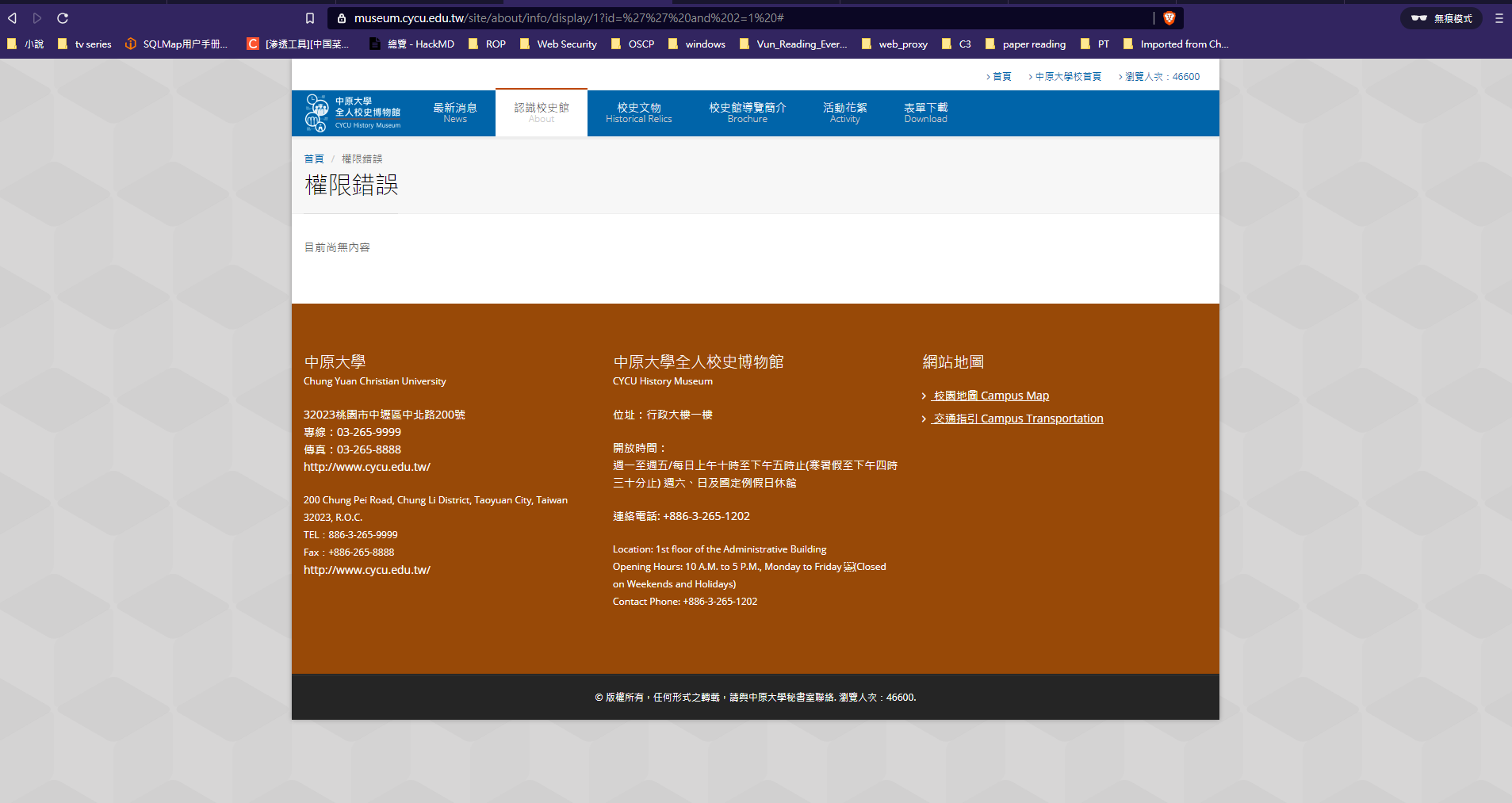Viewport: 1512px width, 803px height.
Task: Open 校園地圖 Campus Map link
Action: [990, 396]
